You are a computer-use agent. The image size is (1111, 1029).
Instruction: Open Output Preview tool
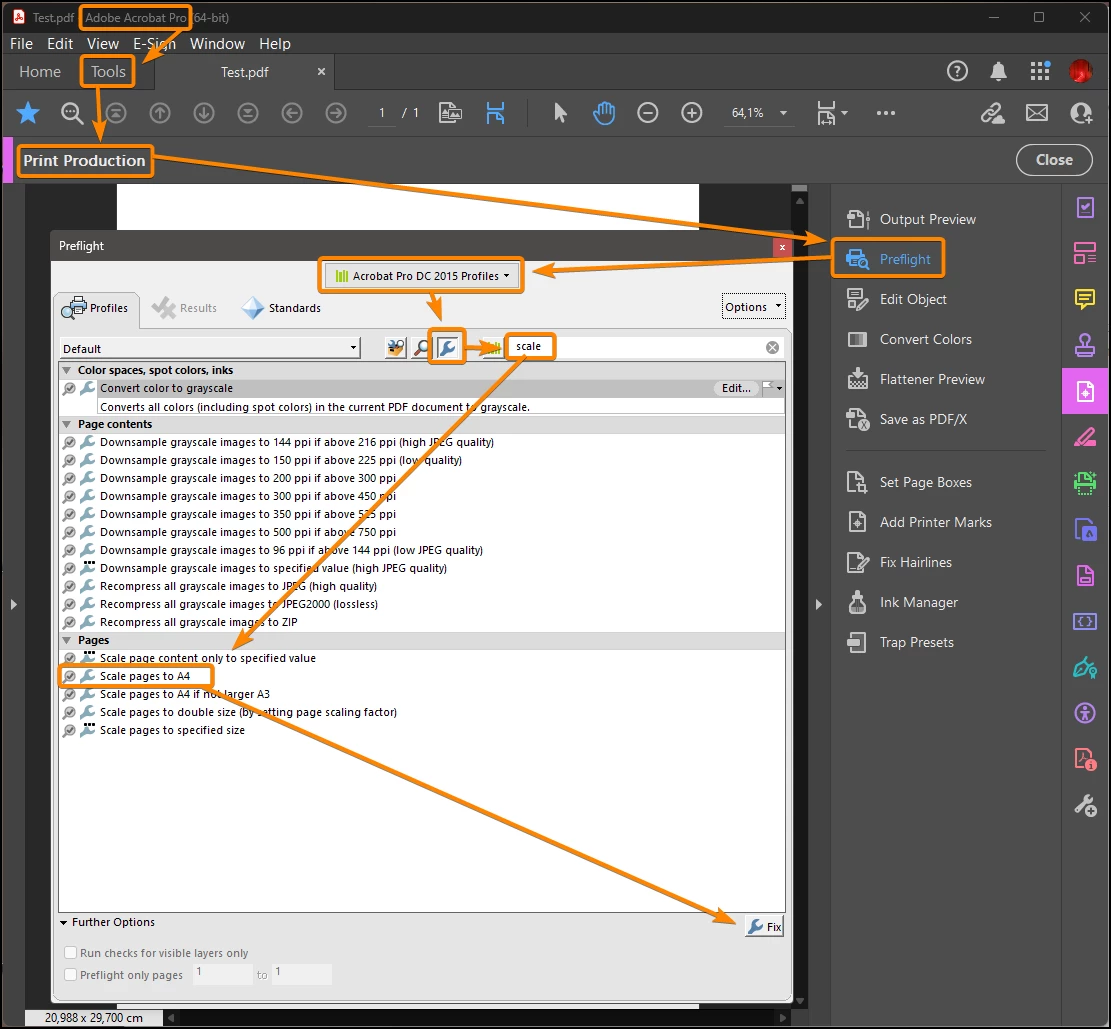pyautogui.click(x=911, y=219)
